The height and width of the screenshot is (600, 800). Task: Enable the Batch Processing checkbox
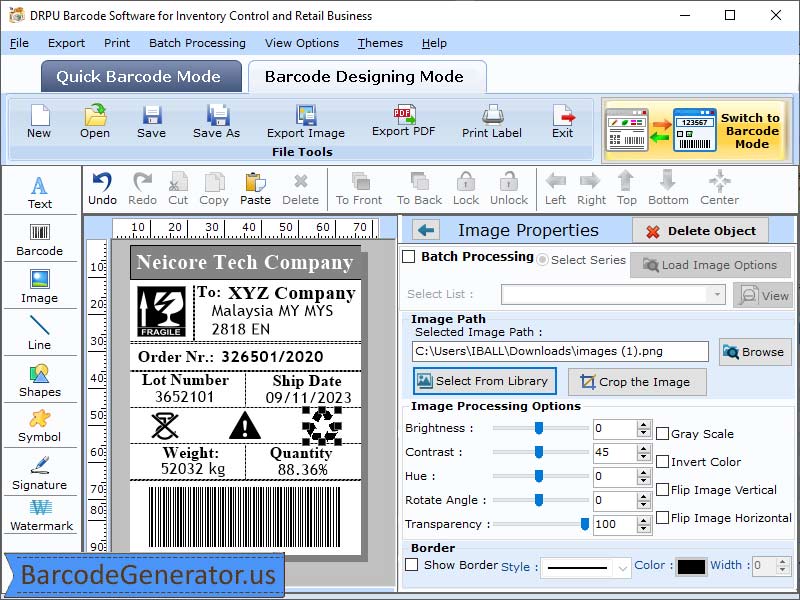[x=409, y=256]
